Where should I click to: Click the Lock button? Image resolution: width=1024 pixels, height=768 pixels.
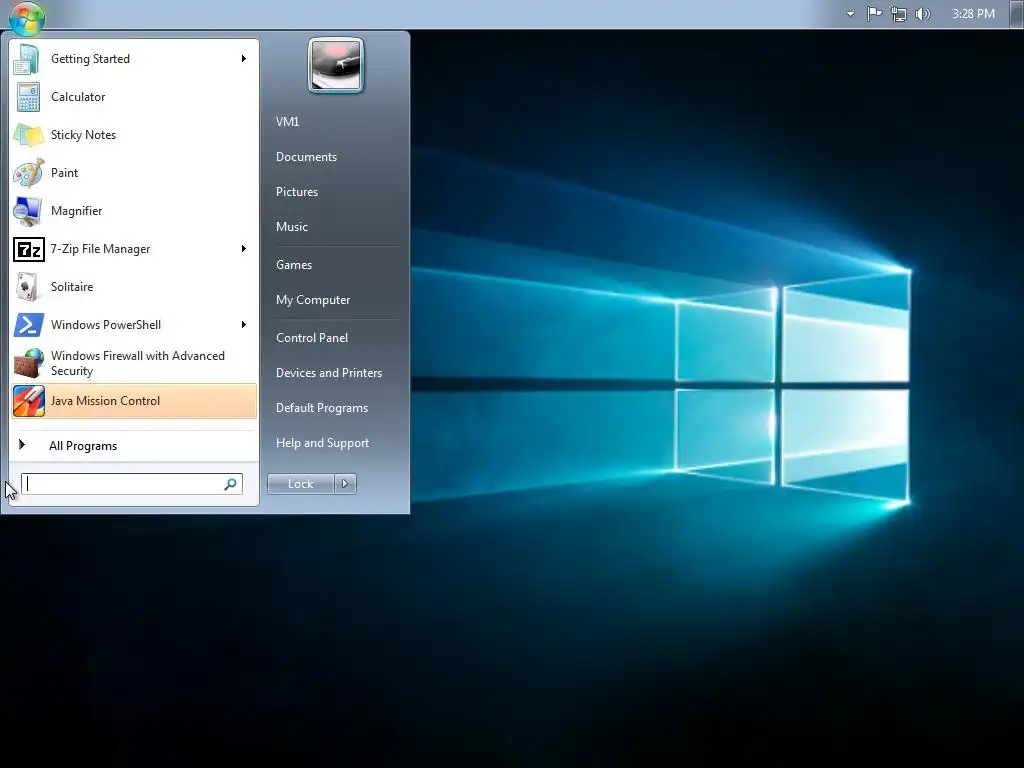point(300,484)
